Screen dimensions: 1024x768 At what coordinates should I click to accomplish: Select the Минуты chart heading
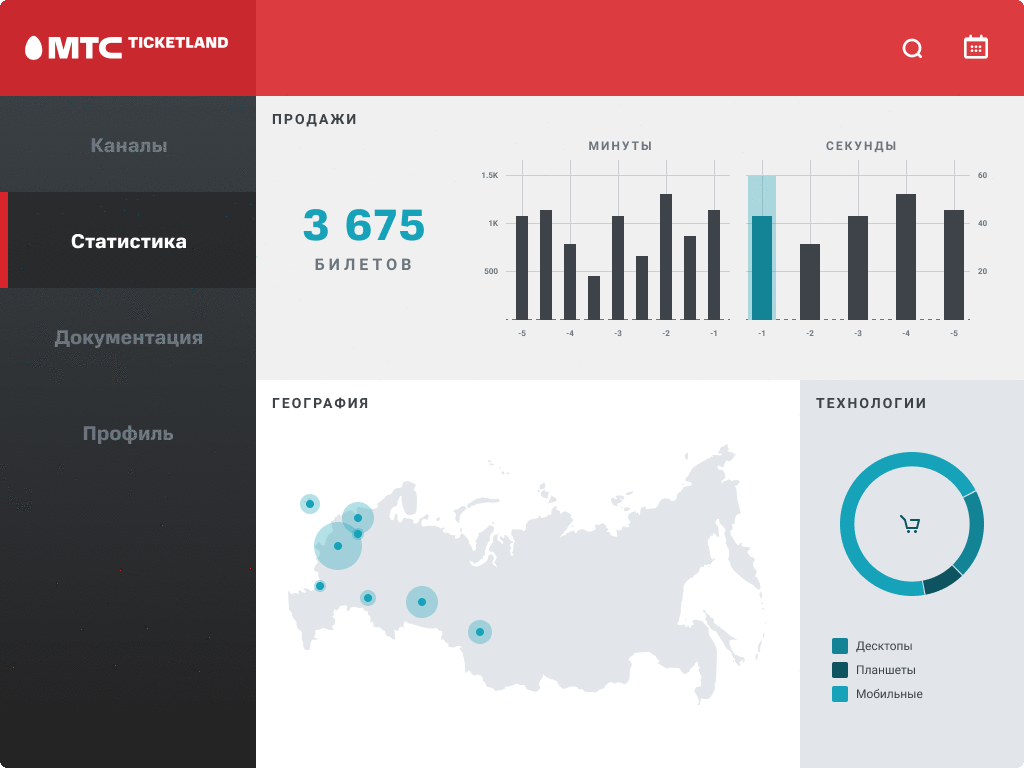[x=620, y=146]
